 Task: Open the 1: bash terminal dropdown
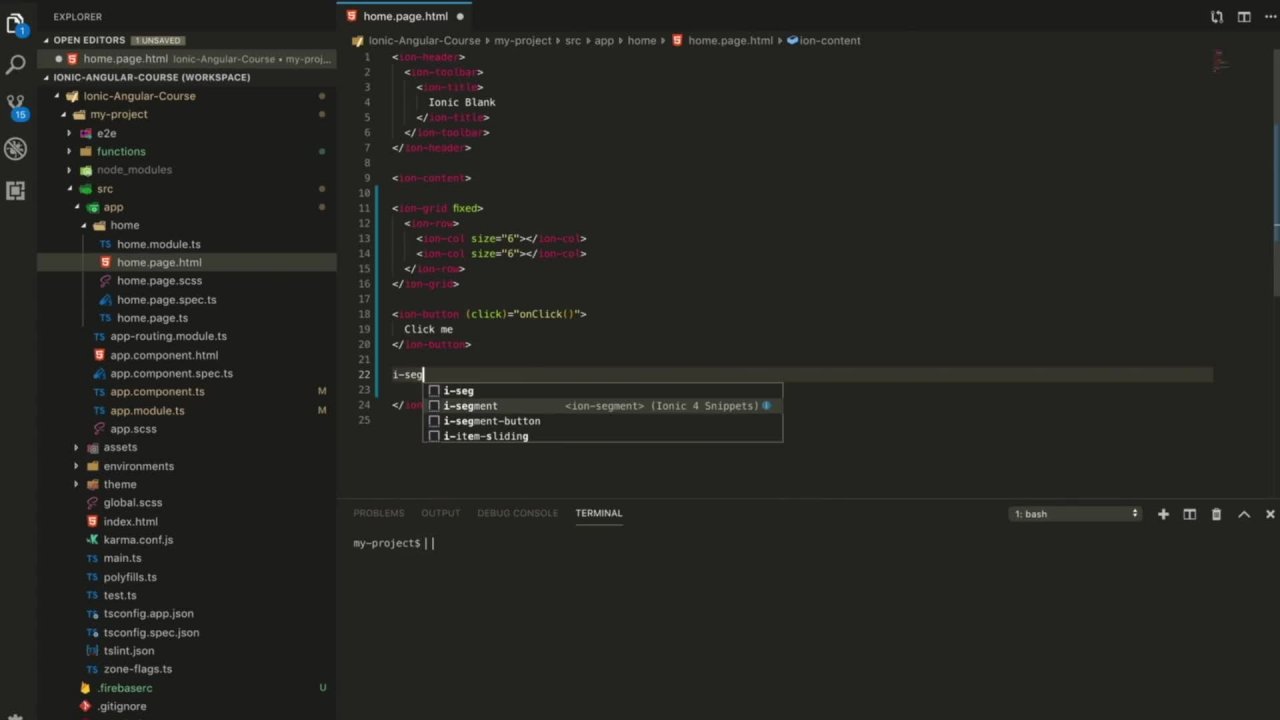1075,513
